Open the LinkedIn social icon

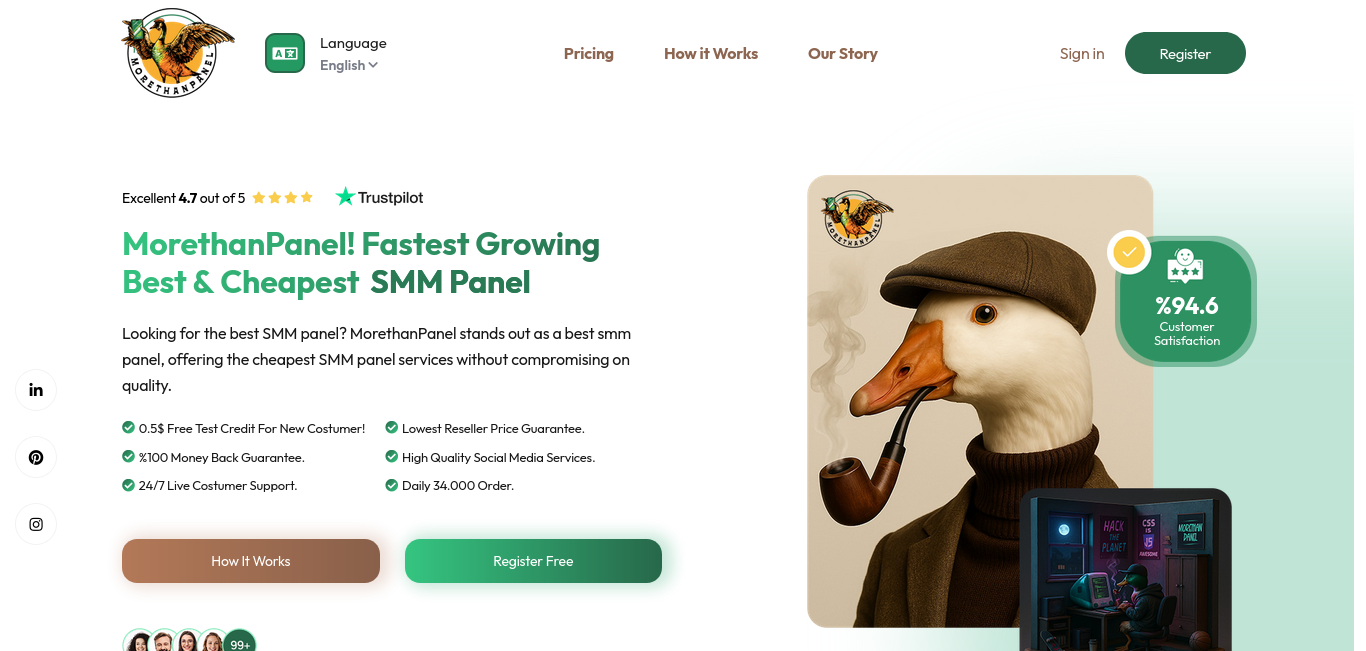(36, 390)
